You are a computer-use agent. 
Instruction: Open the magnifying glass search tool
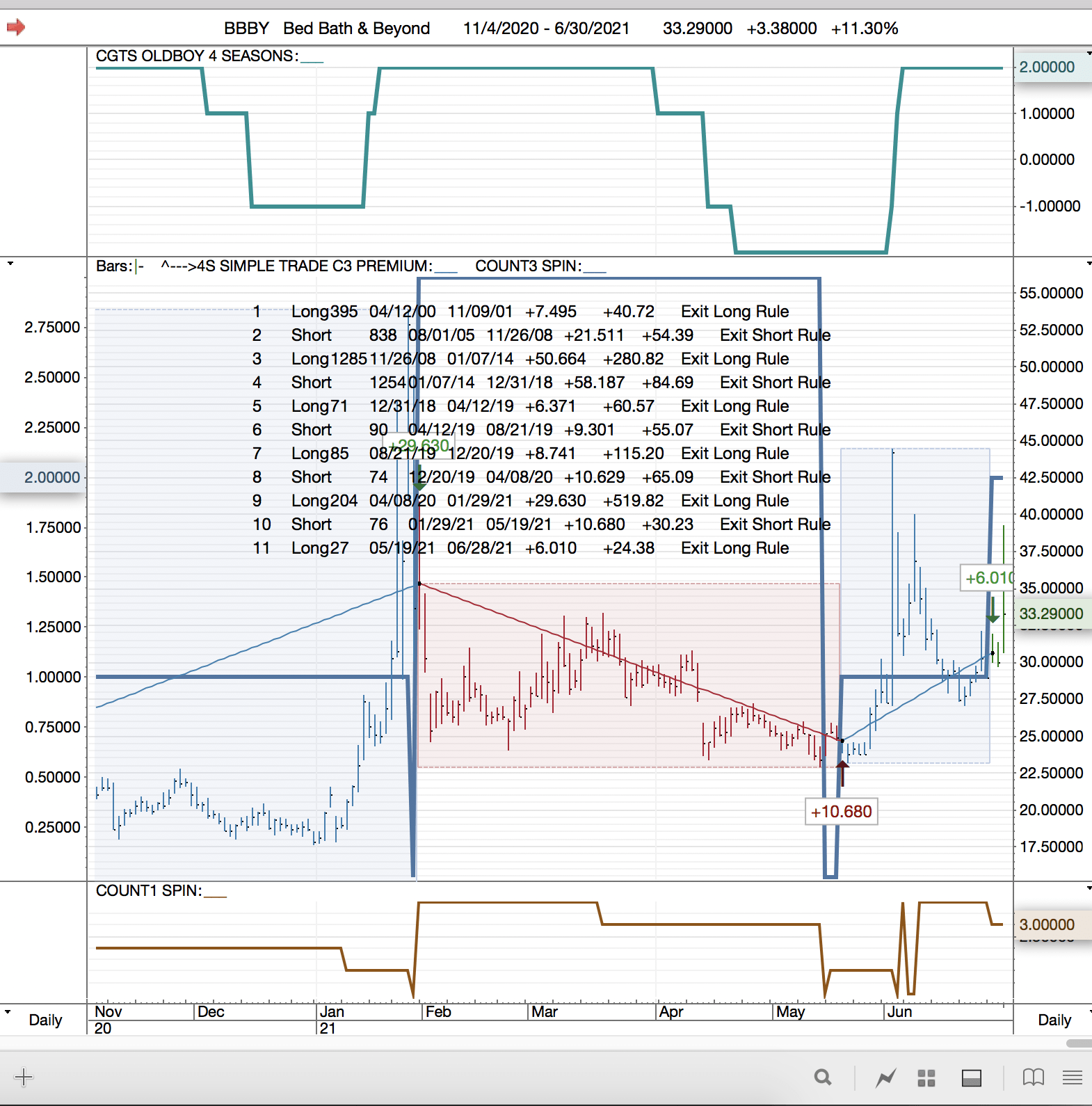point(823,1077)
